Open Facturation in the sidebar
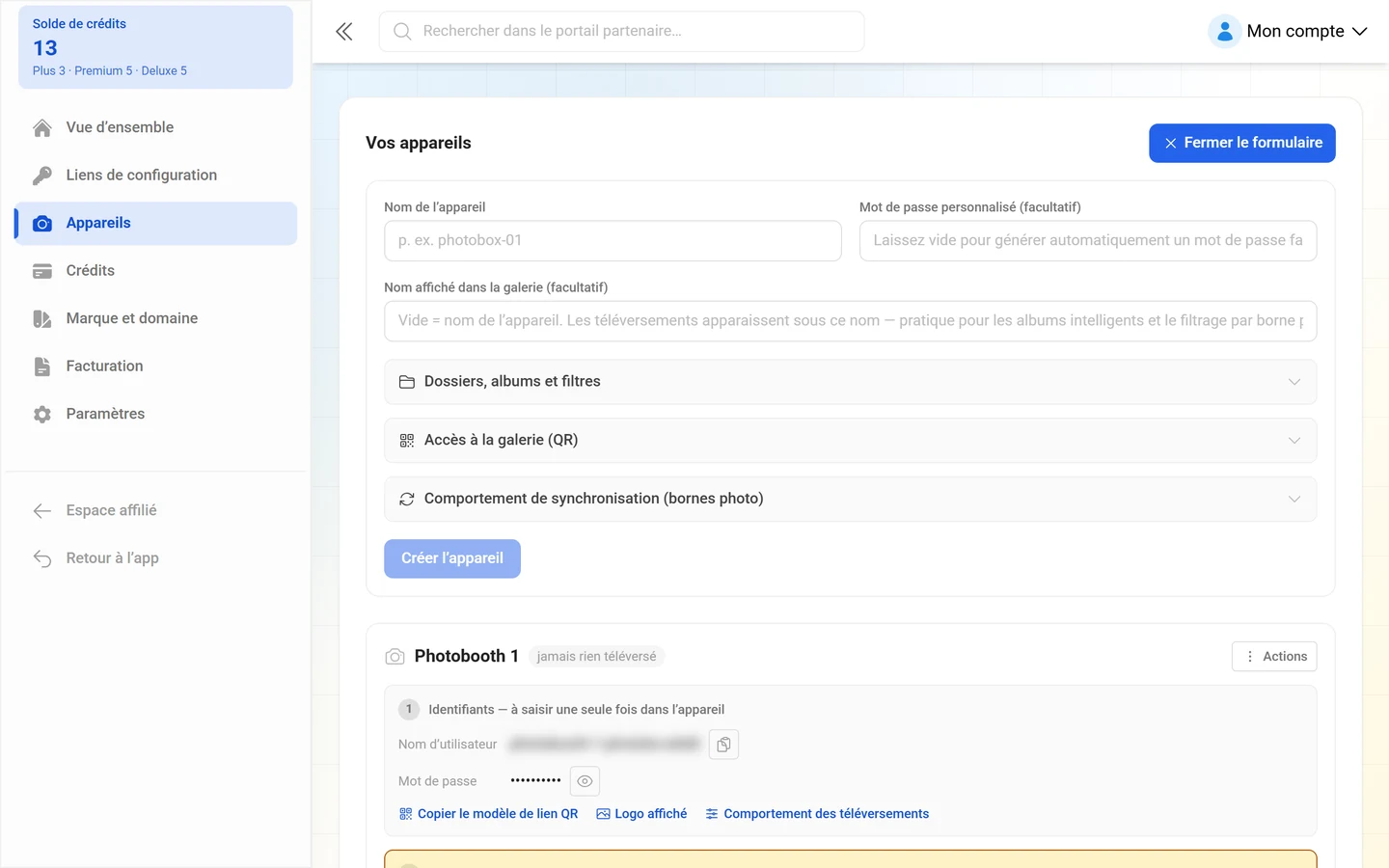 tap(155, 366)
